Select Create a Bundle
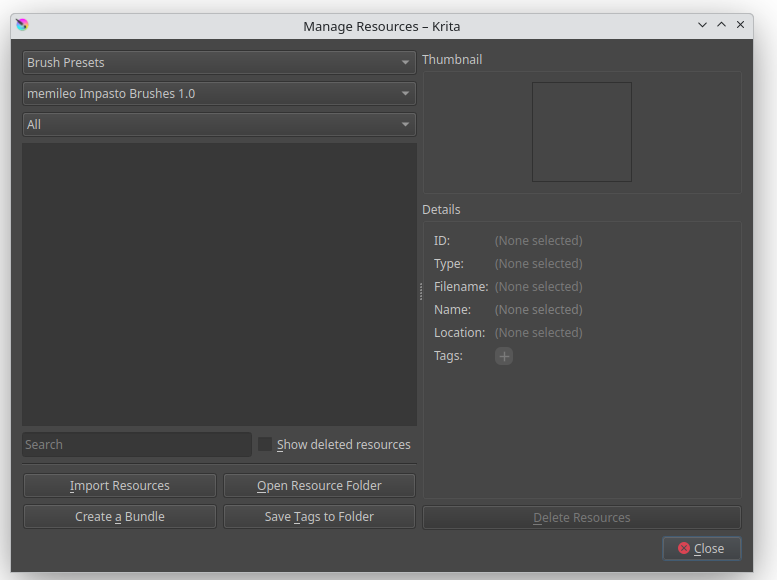This screenshot has height=580, width=777. [120, 517]
